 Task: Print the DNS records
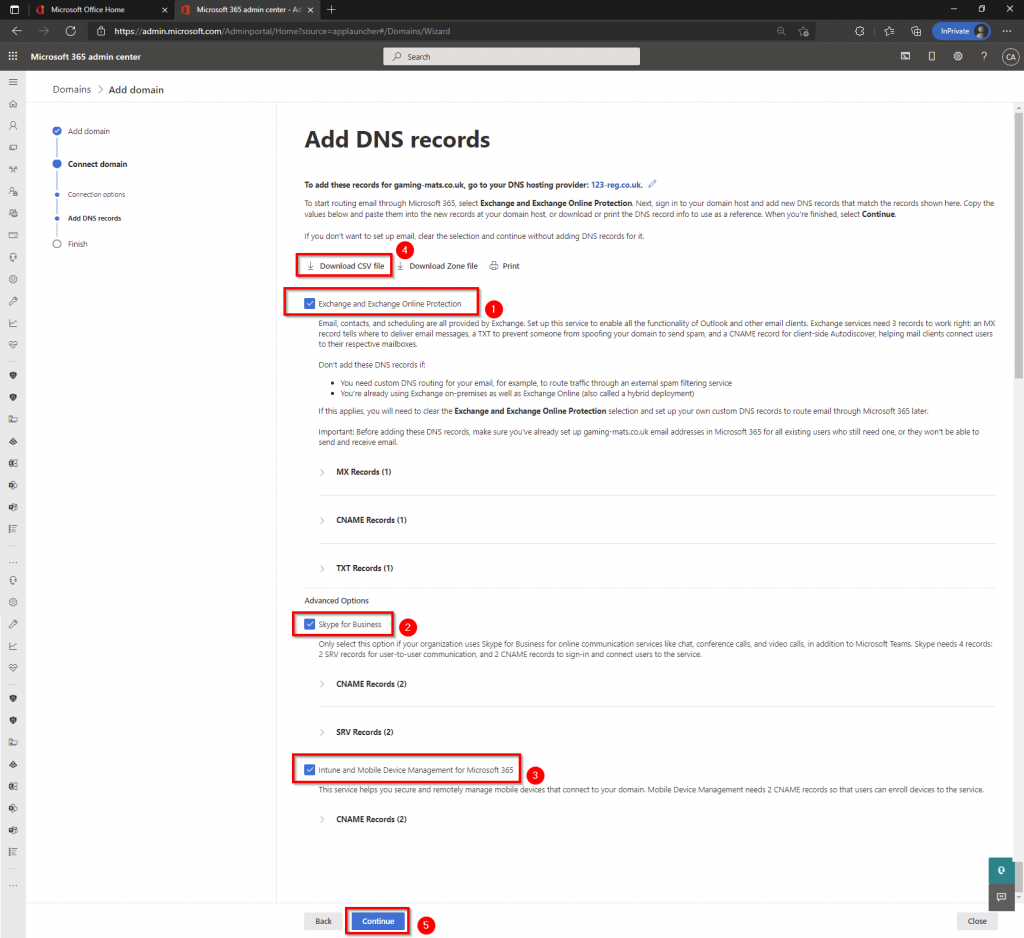(x=505, y=266)
